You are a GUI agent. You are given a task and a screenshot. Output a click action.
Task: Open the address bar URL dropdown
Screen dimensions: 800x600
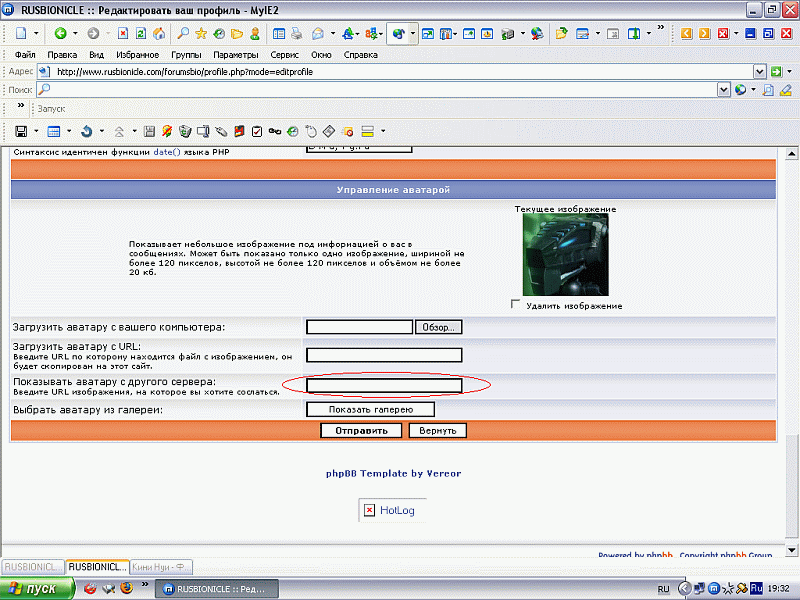[x=760, y=71]
